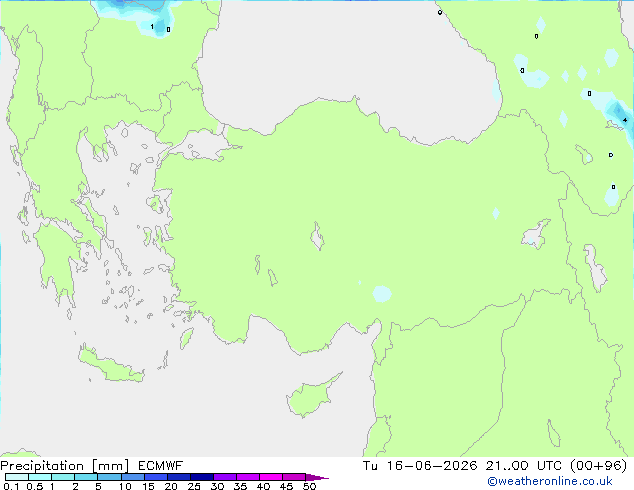Click the weatheronline.co.uk copyright link
Viewport: 634px width, 490px height.
tap(549, 481)
